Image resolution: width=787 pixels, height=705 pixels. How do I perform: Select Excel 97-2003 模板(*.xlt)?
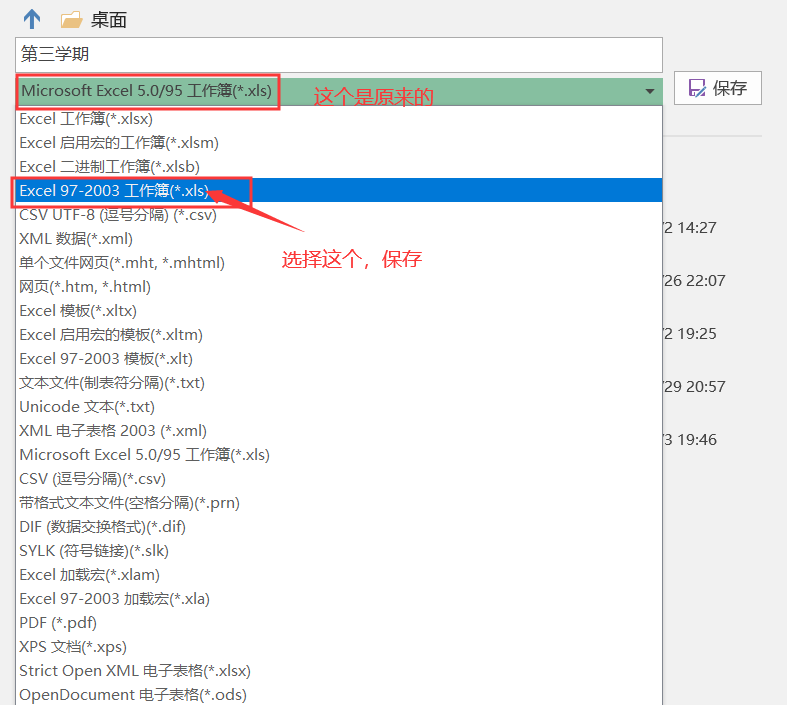pos(339,359)
